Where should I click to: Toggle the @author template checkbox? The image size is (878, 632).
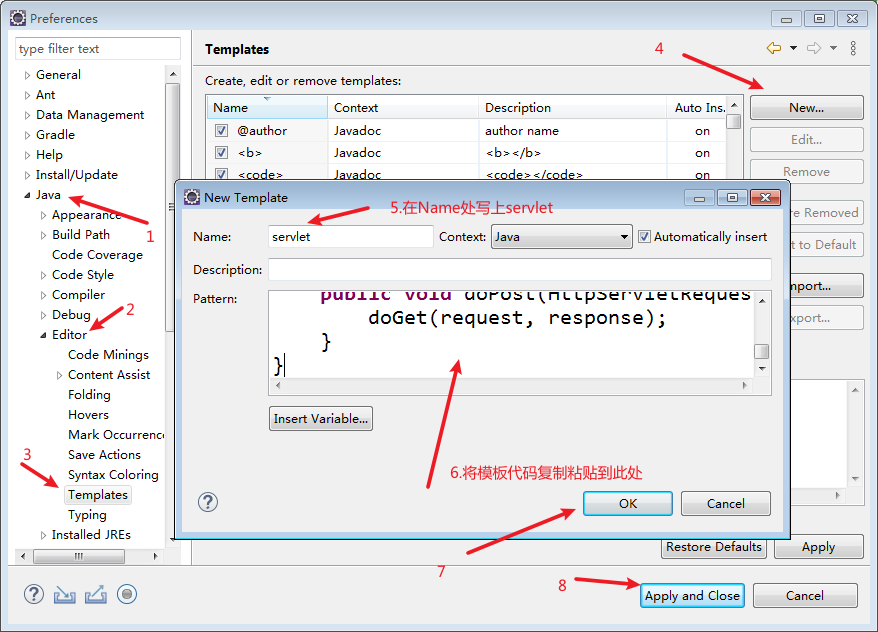pos(221,131)
